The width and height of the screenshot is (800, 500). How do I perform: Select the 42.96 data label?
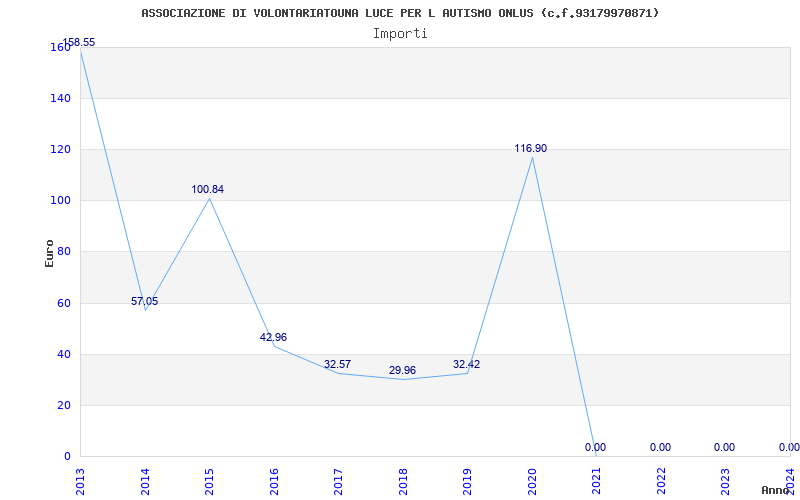273,337
